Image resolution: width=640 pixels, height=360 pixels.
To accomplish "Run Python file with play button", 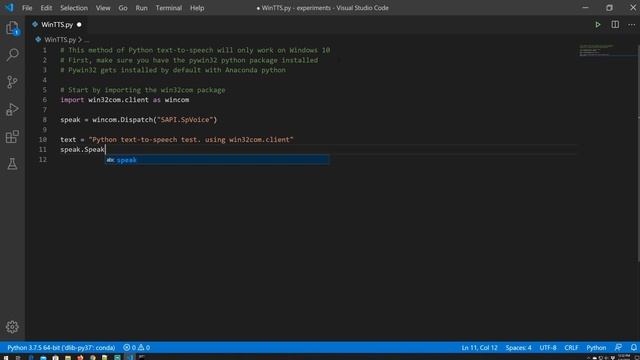I will click(x=598, y=25).
